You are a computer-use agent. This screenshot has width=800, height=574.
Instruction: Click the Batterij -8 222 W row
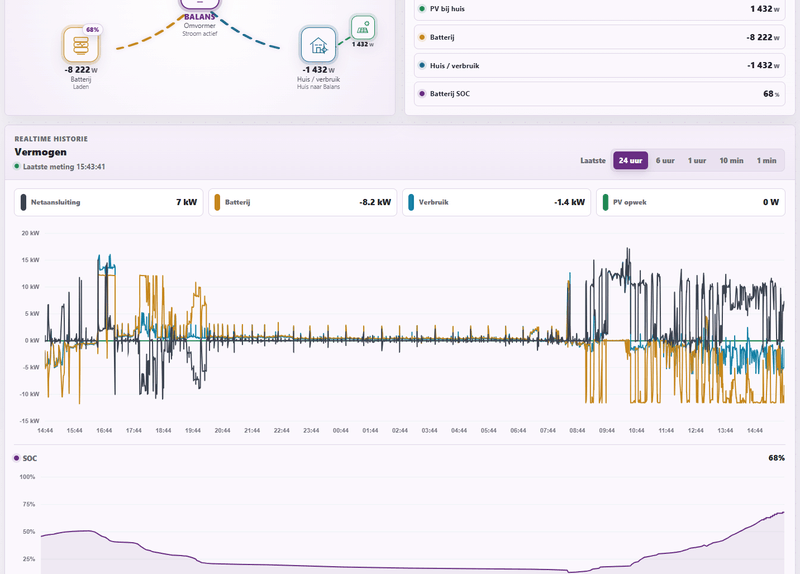[599, 37]
